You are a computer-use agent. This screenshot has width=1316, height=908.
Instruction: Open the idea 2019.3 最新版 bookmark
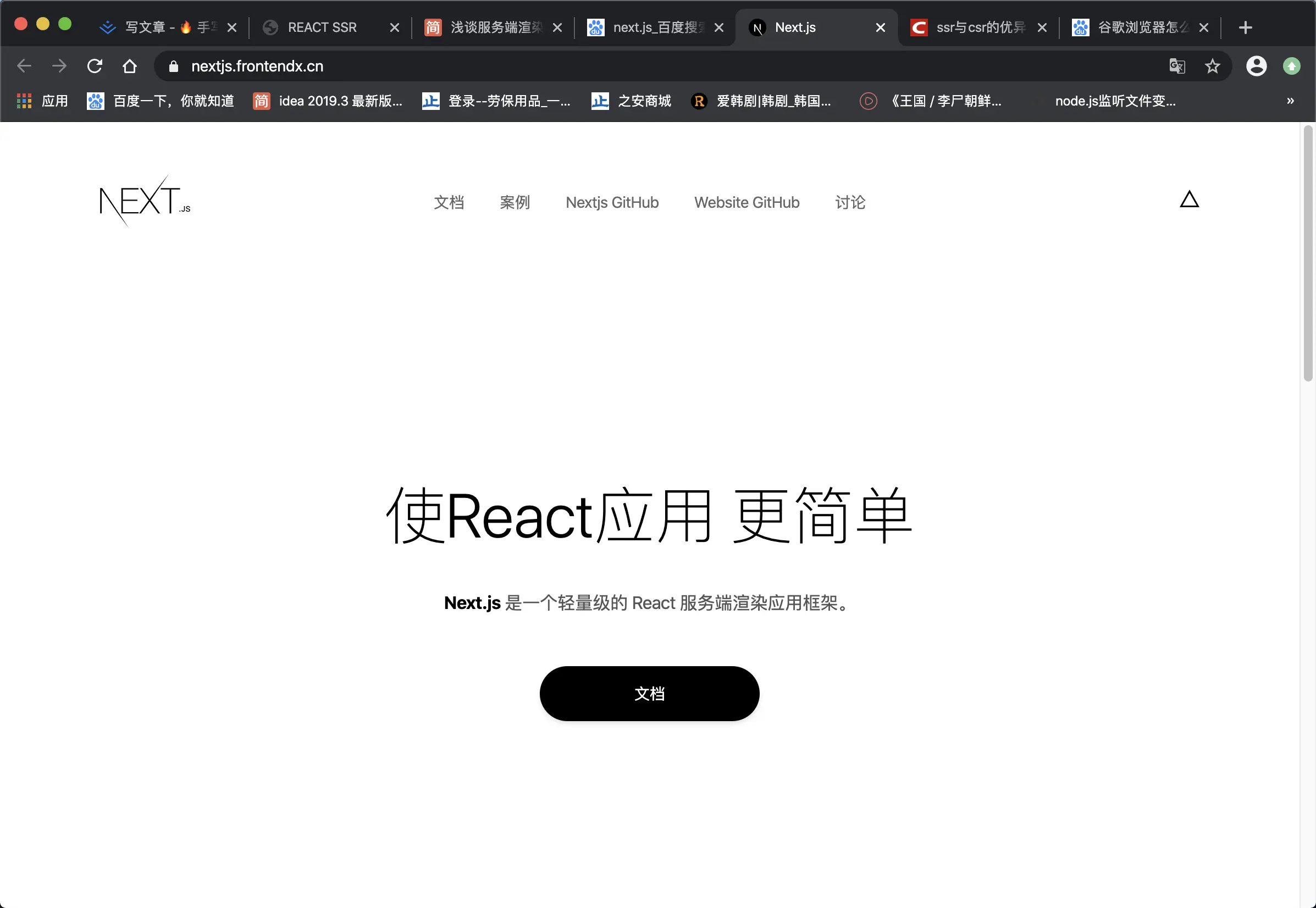pyautogui.click(x=328, y=101)
